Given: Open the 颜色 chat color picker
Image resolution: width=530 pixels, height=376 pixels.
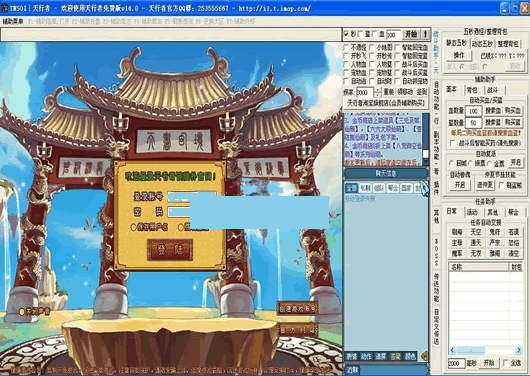Looking at the screenshot, I should 410,356.
